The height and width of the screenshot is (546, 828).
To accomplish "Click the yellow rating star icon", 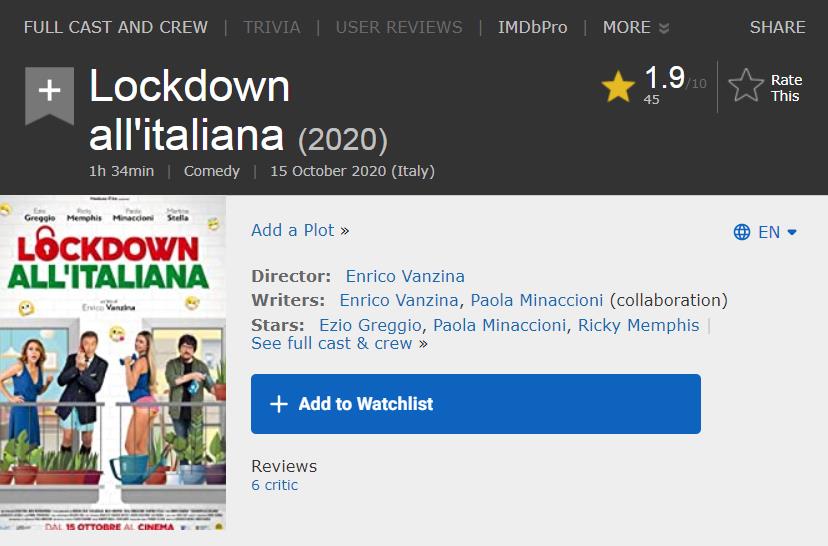I will point(618,87).
